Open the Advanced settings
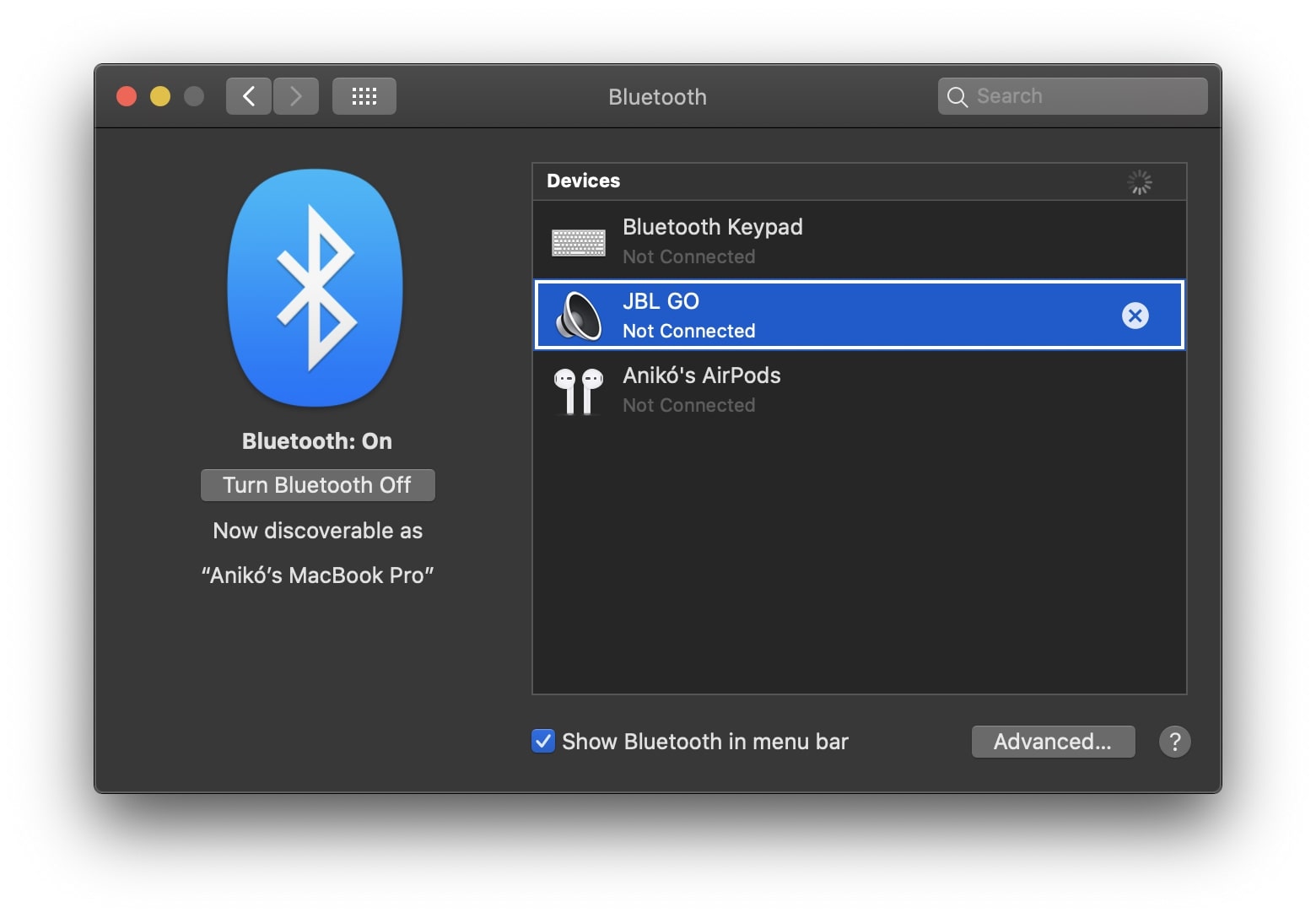1316x918 pixels. (x=1053, y=742)
